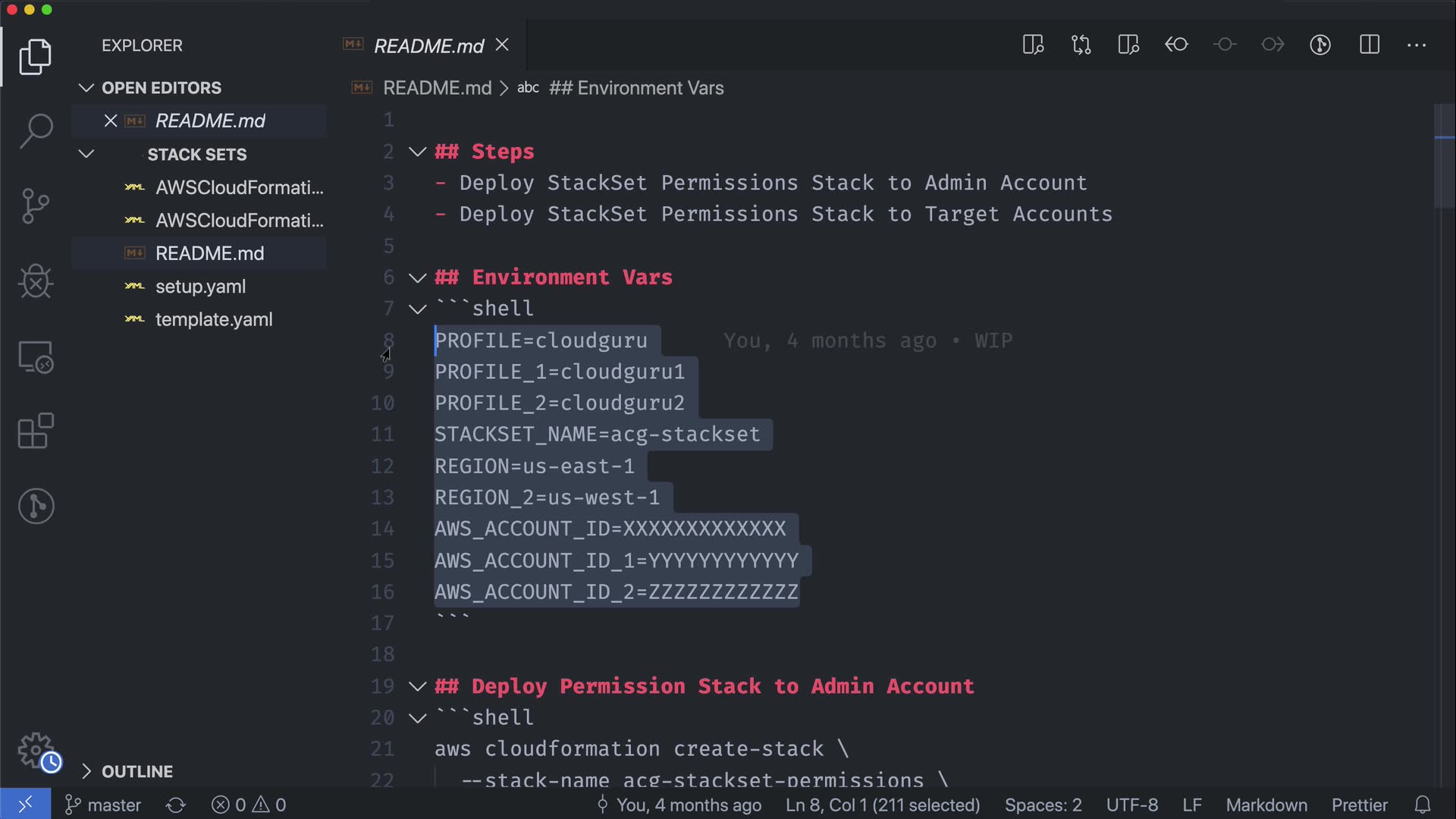Open the Source Control view

pos(36,206)
